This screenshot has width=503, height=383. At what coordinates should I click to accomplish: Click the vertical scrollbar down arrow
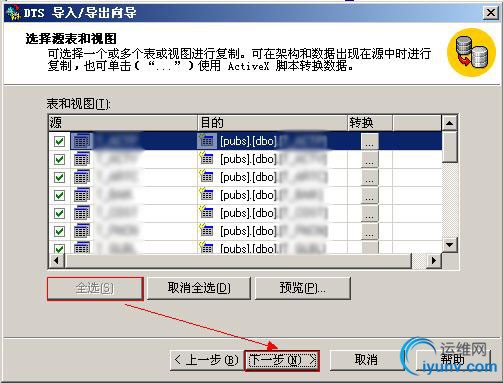[x=449, y=245]
